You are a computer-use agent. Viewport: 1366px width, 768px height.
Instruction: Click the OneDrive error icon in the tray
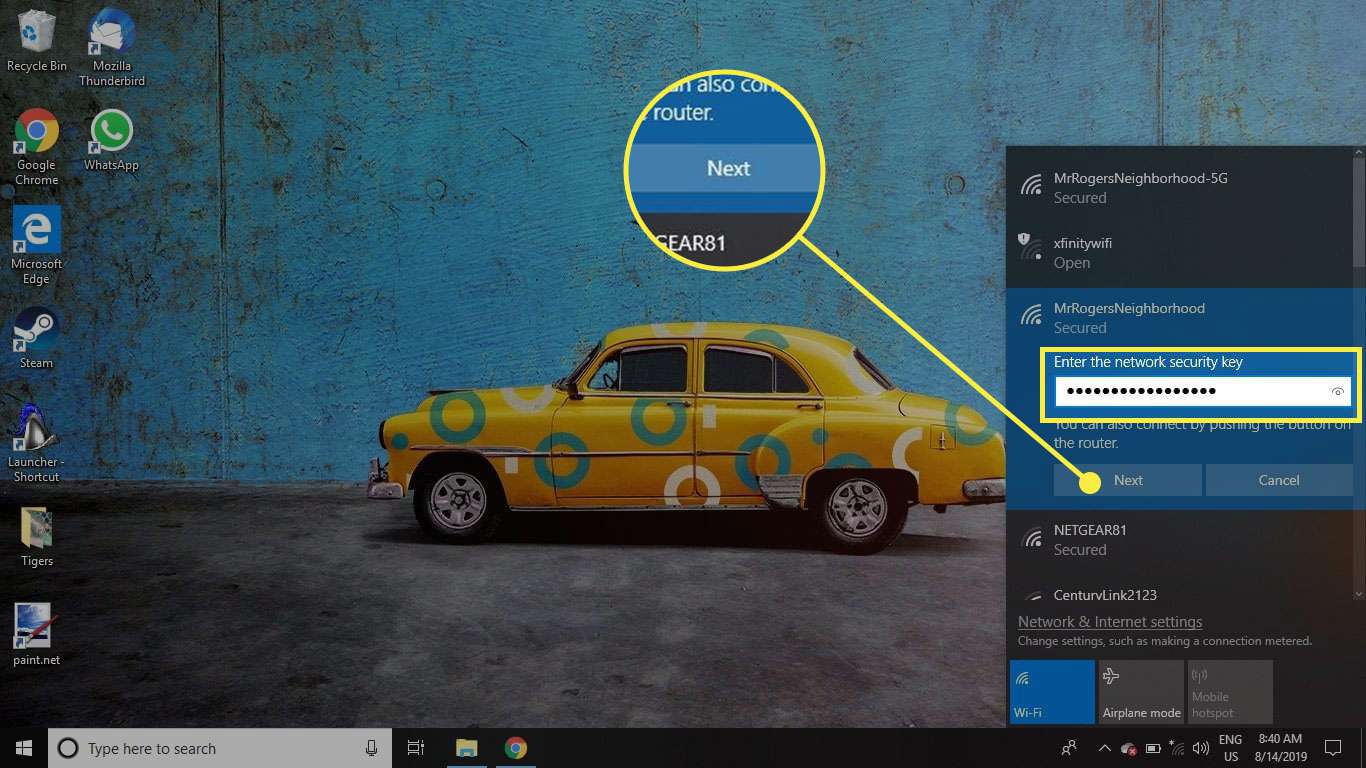point(1128,748)
